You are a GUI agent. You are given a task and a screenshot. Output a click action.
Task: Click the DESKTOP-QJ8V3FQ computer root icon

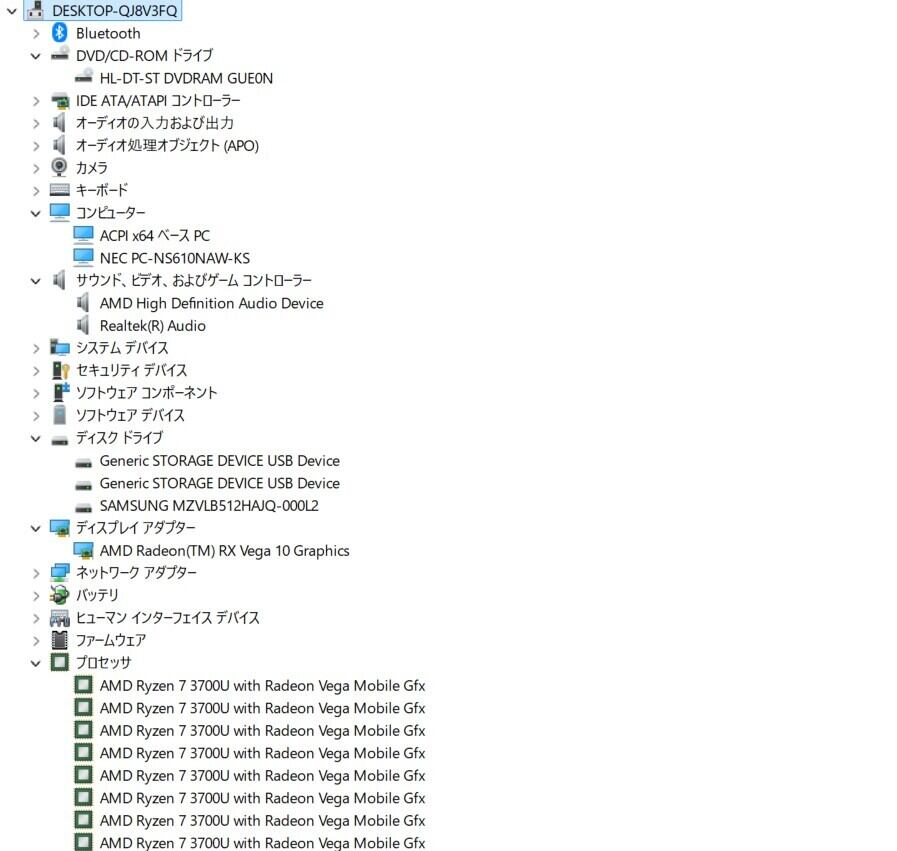[x=35, y=10]
